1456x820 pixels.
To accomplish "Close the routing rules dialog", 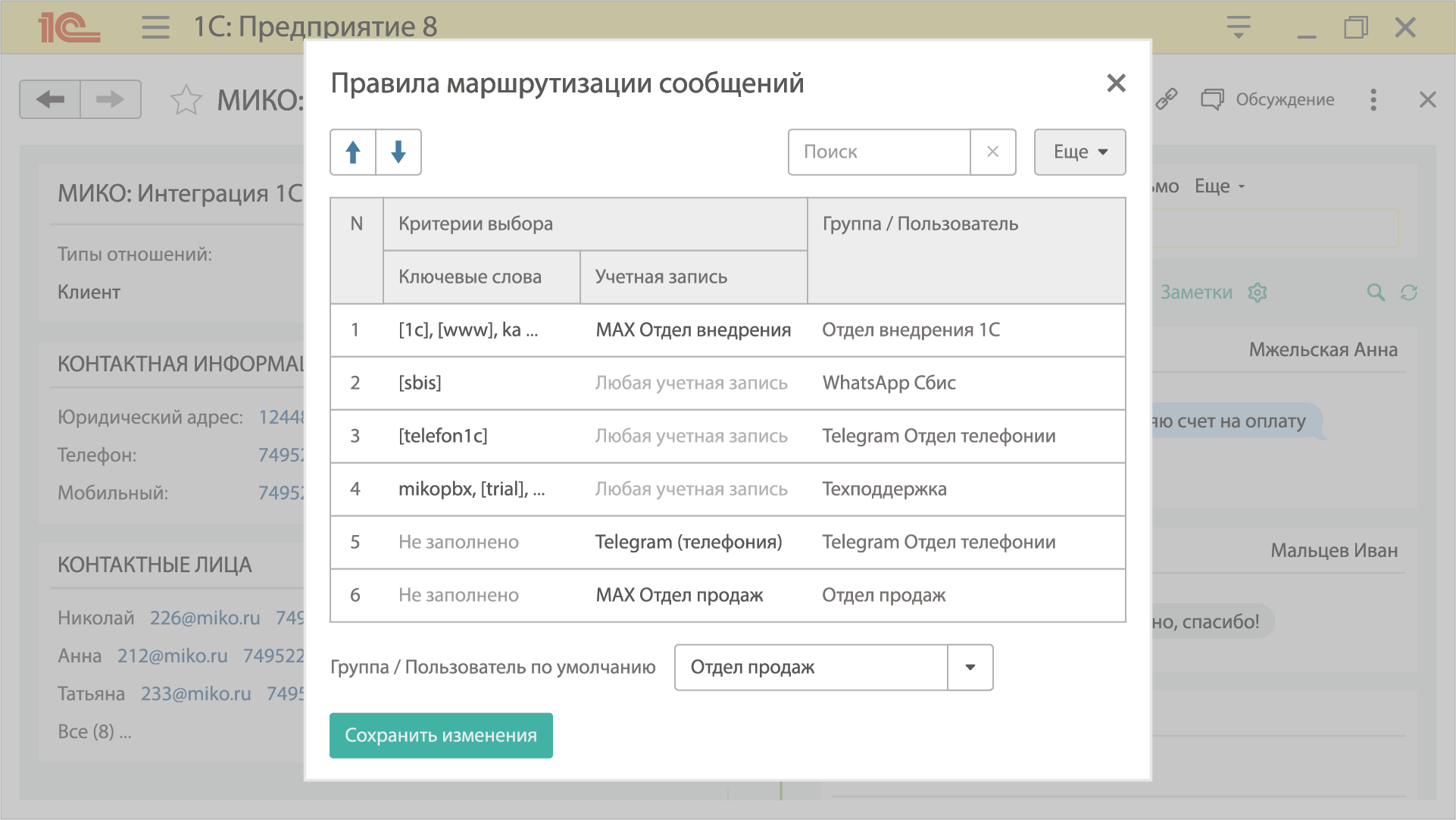I will point(1116,83).
